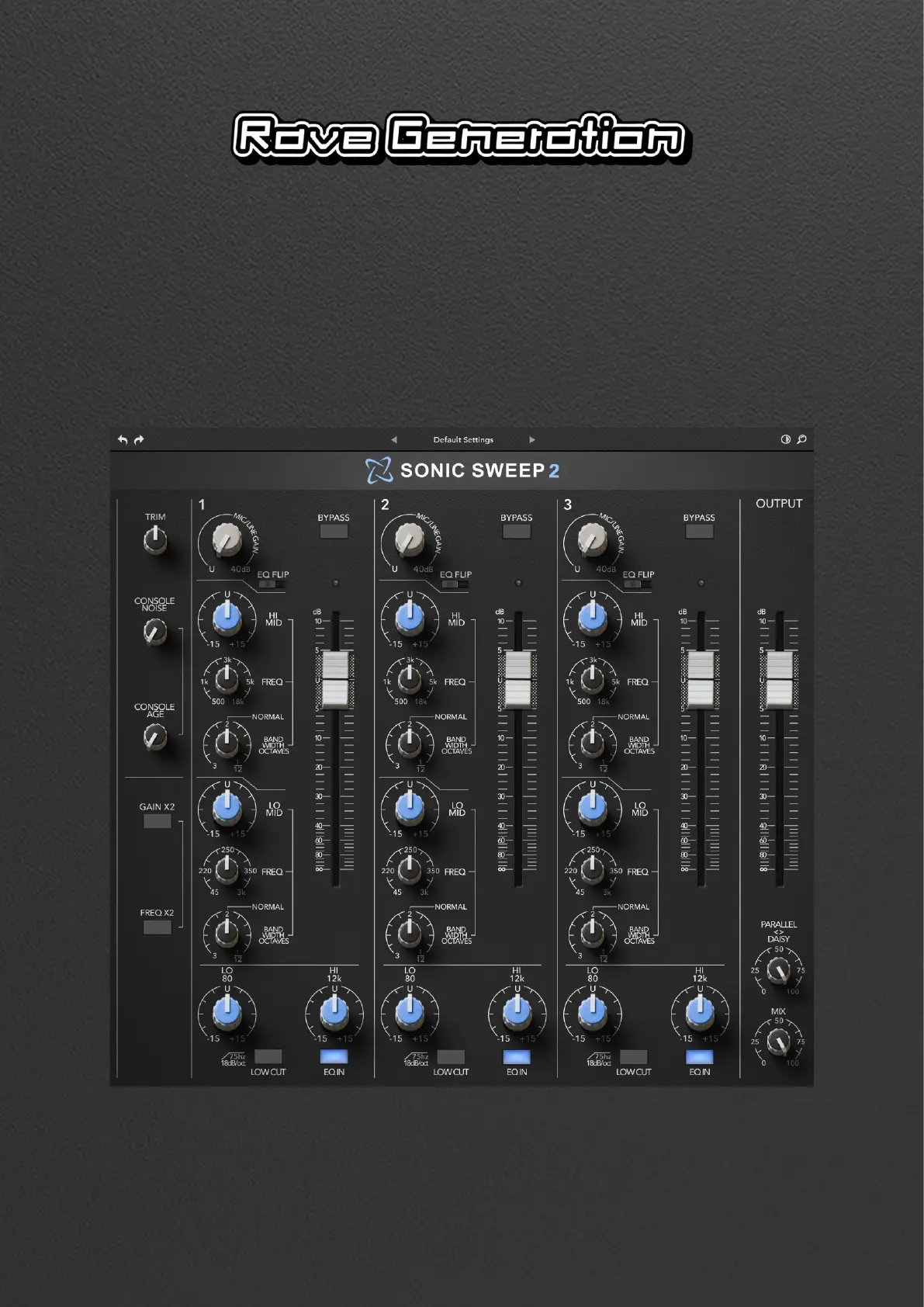This screenshot has width=924, height=1307.
Task: Click the TRIM knob
Action: pos(155,541)
